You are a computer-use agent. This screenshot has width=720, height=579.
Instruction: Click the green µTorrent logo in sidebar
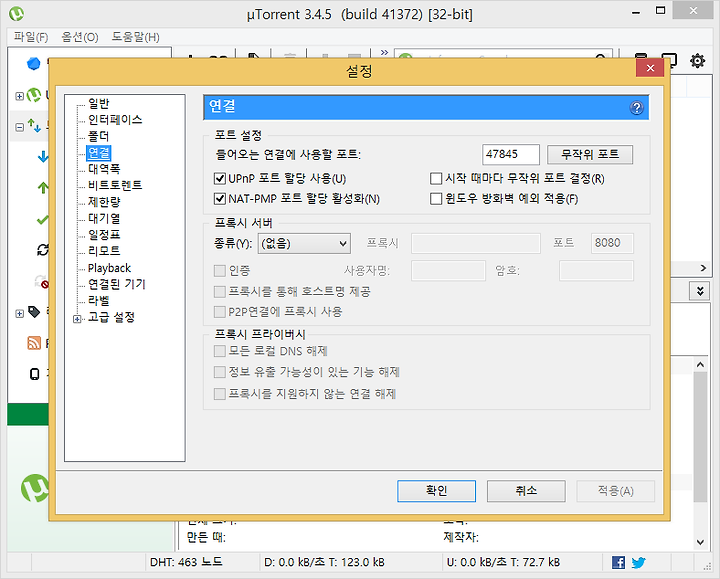click(x=34, y=95)
